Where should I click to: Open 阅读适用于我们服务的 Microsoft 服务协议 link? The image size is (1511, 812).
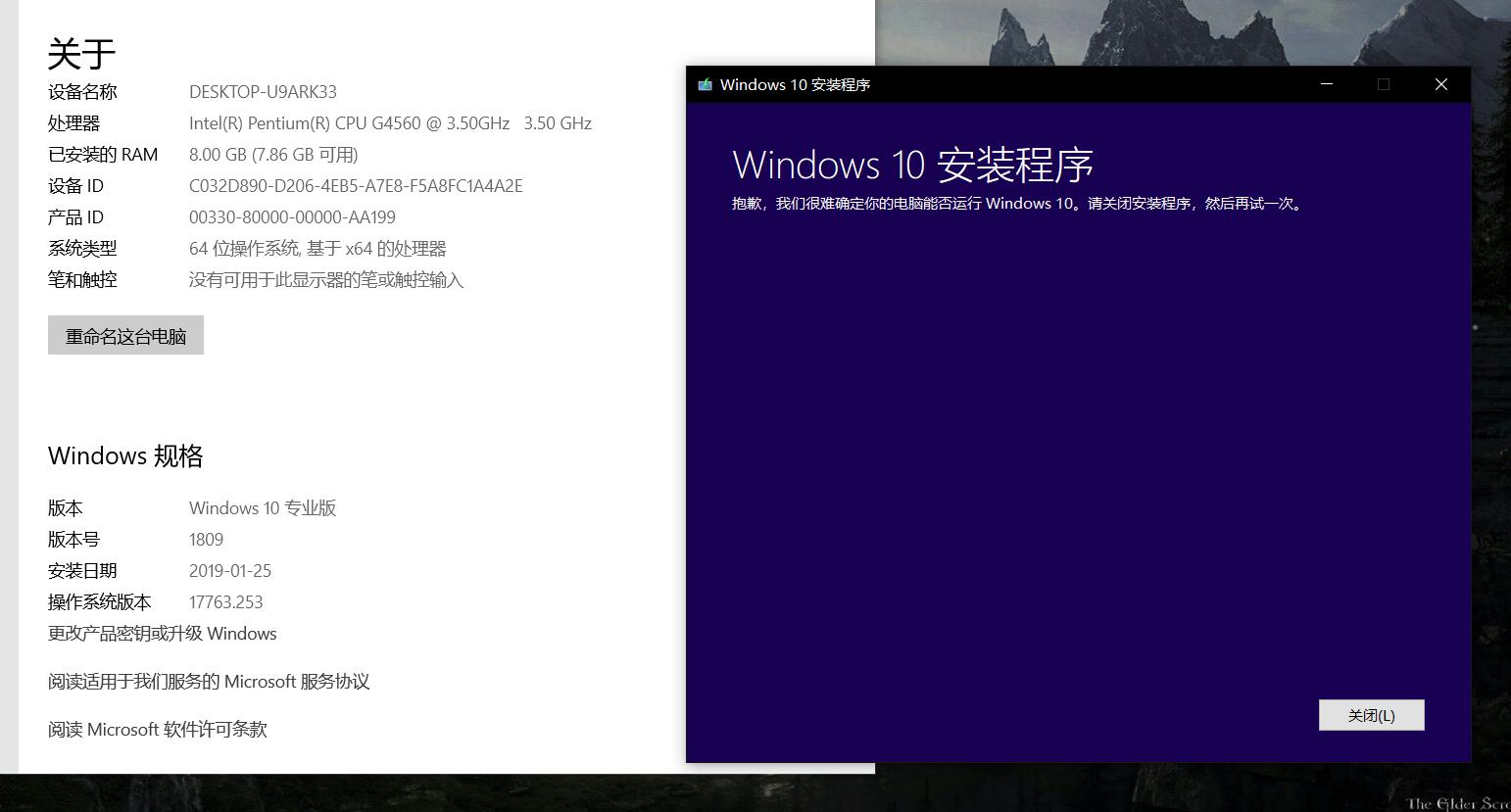pyautogui.click(x=209, y=682)
